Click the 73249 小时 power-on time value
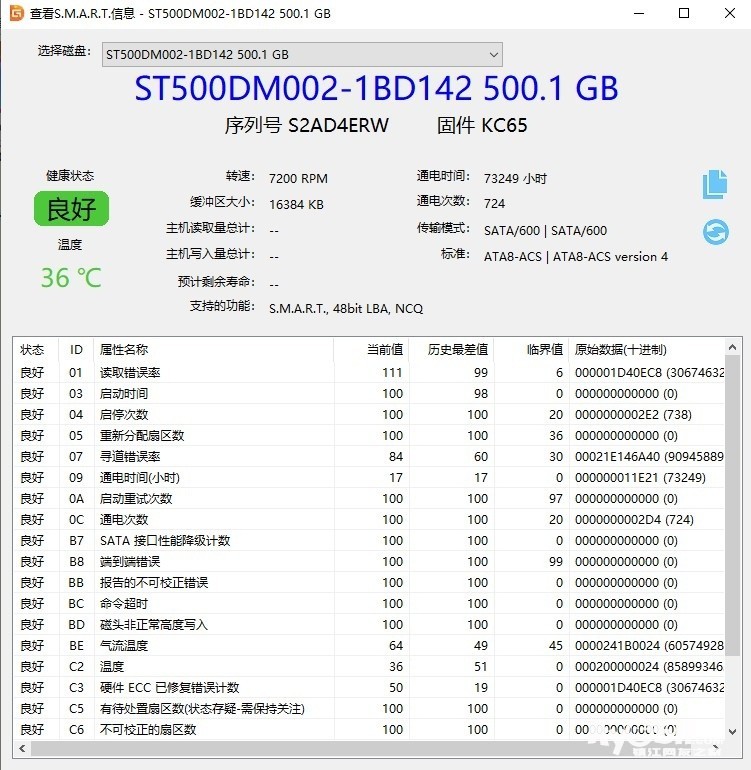This screenshot has height=770, width=751. (515, 178)
